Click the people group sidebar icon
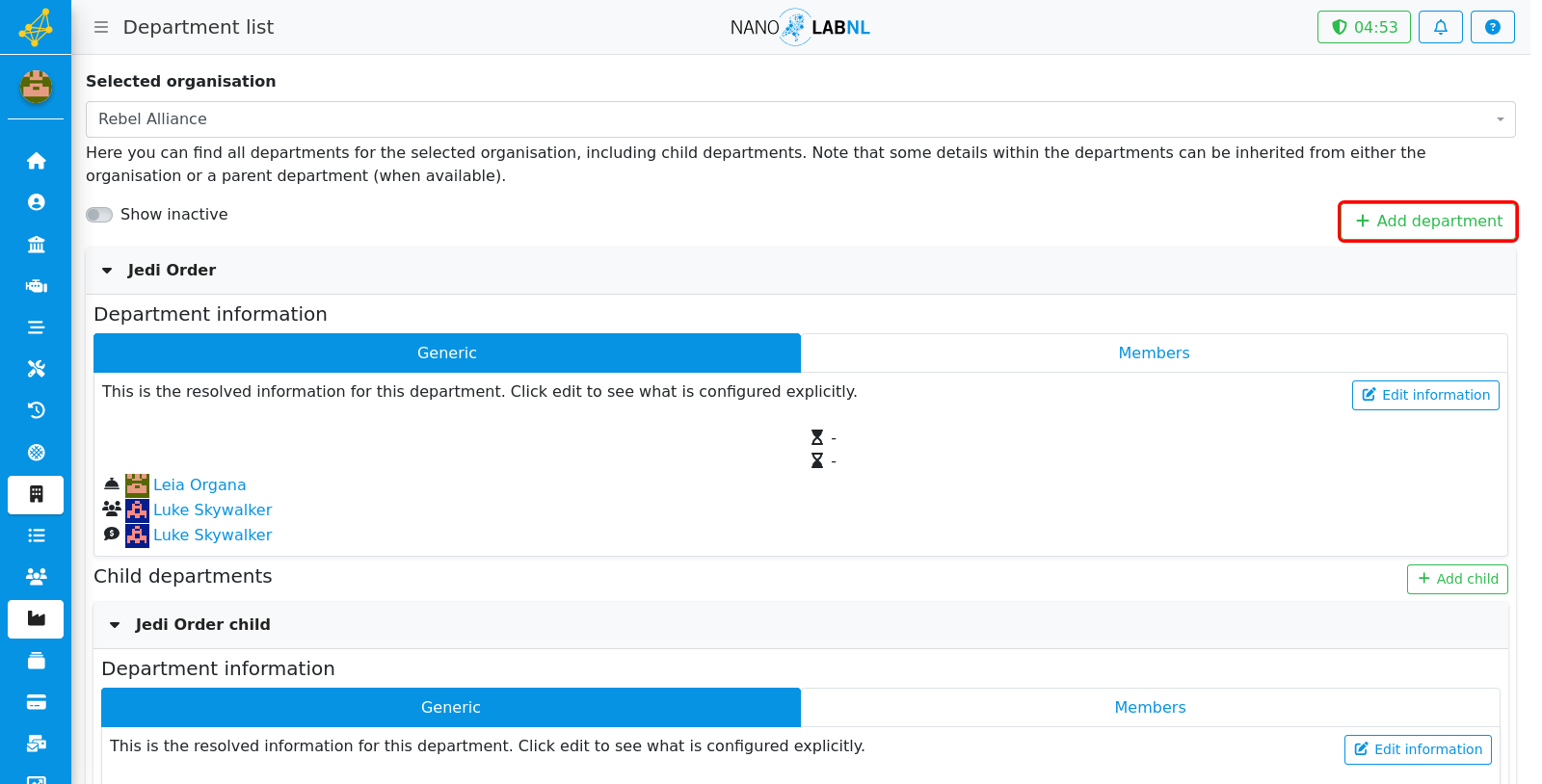 click(36, 577)
